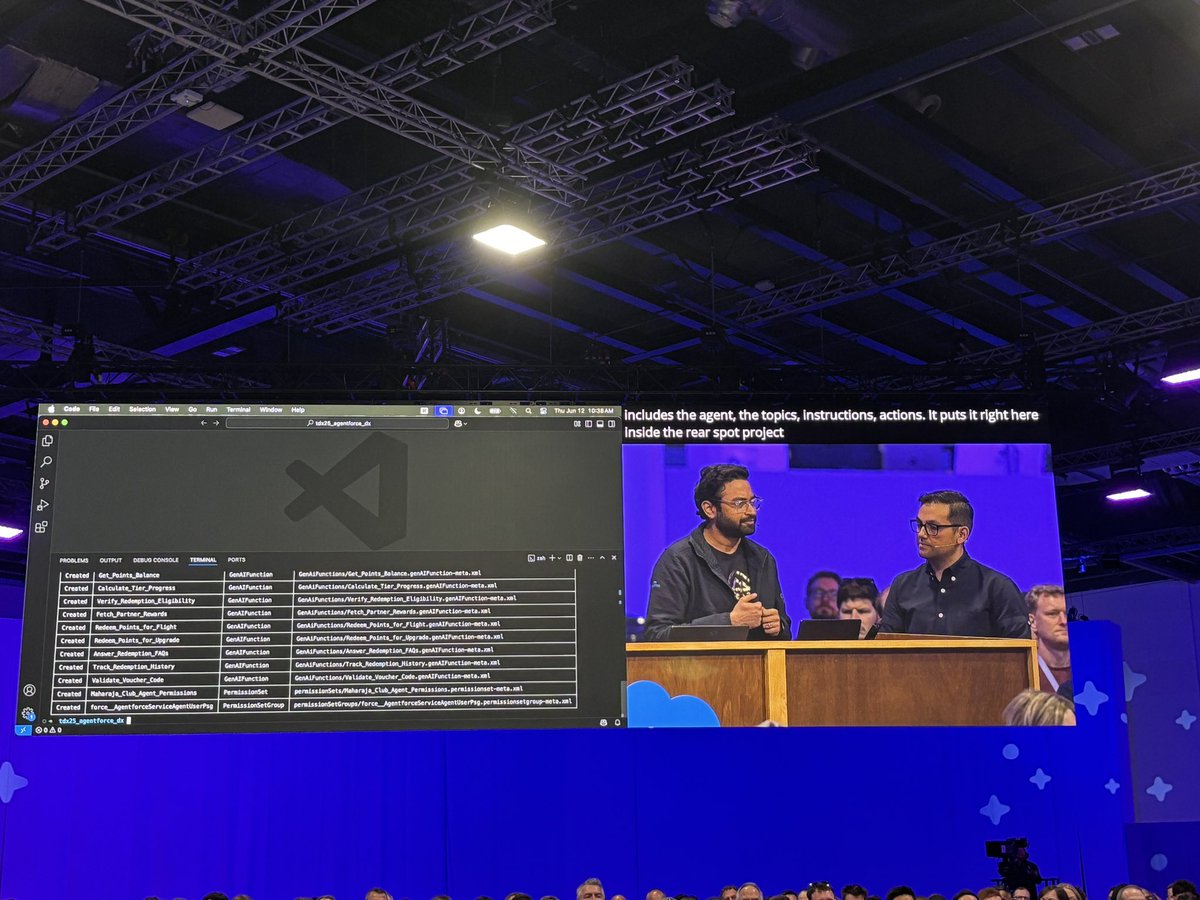Click the remote window indicator in status bar

pyautogui.click(x=23, y=730)
